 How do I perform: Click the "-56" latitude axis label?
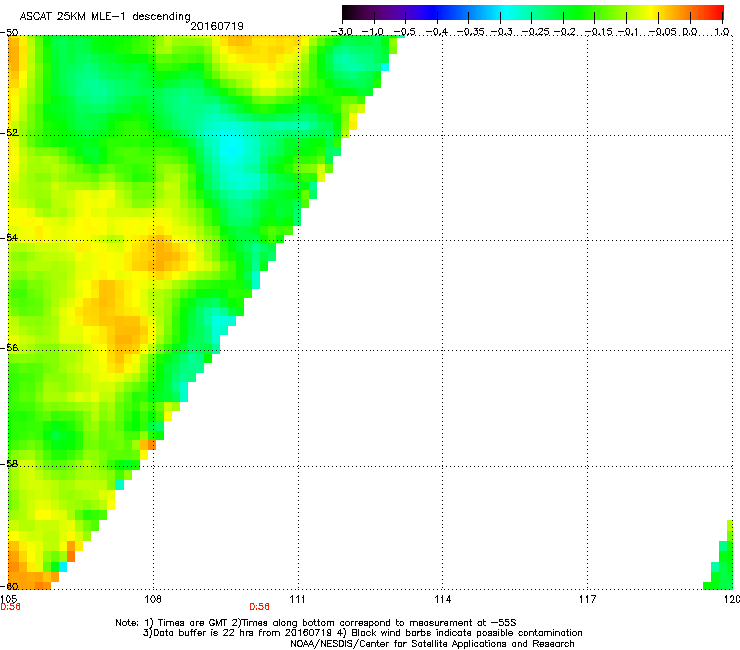pos(9,347)
